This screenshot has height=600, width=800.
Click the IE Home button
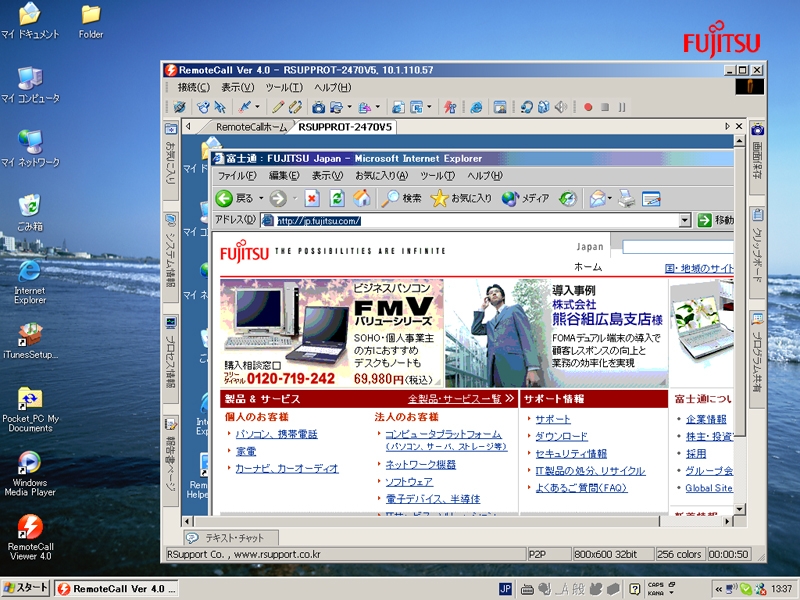coord(361,198)
